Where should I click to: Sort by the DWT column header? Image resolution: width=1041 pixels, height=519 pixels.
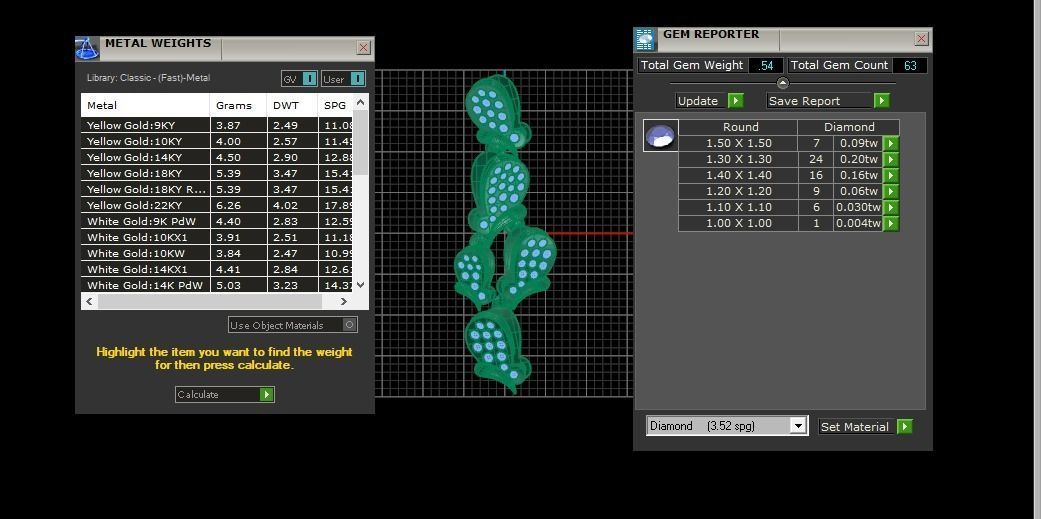(292, 106)
